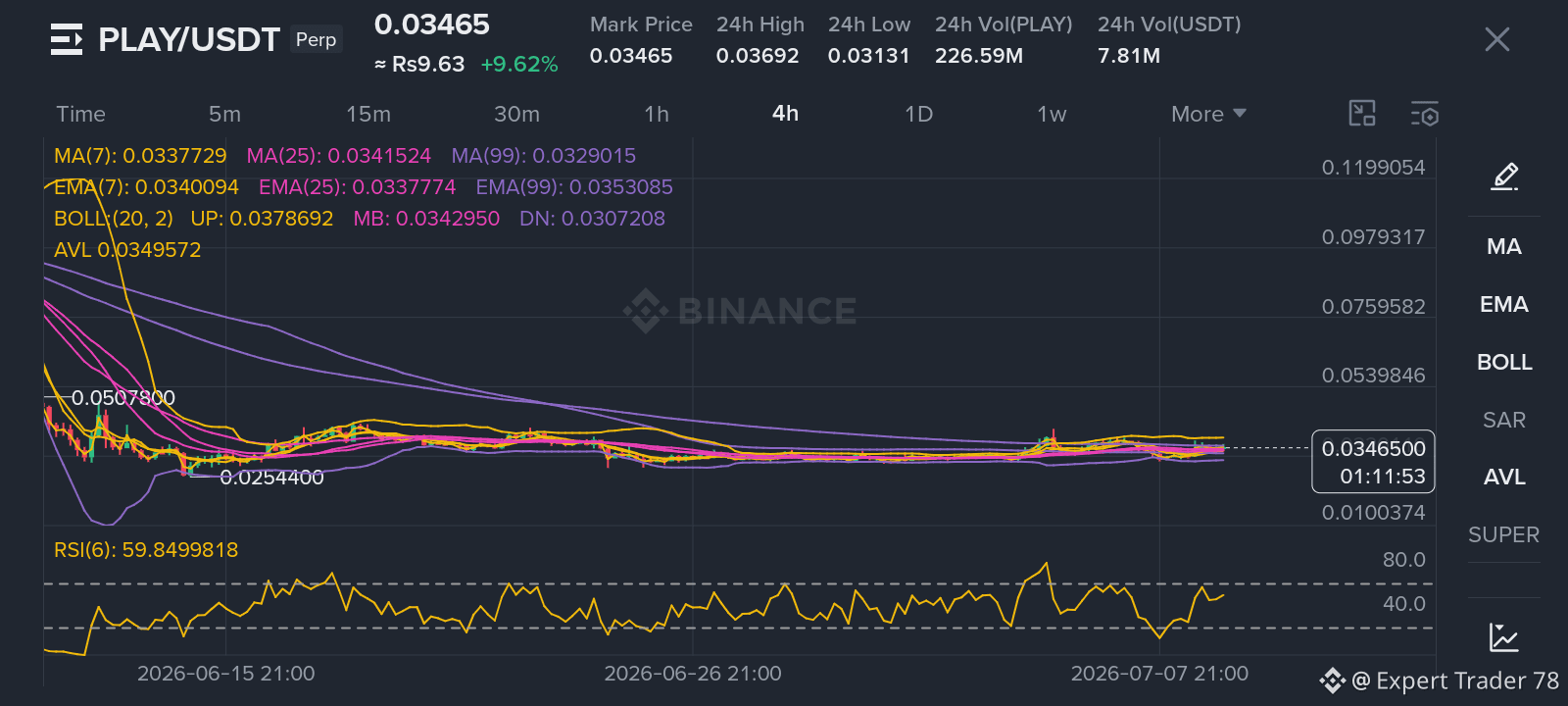Select the 4h interval tab
This screenshot has width=1568, height=706.
tap(786, 114)
